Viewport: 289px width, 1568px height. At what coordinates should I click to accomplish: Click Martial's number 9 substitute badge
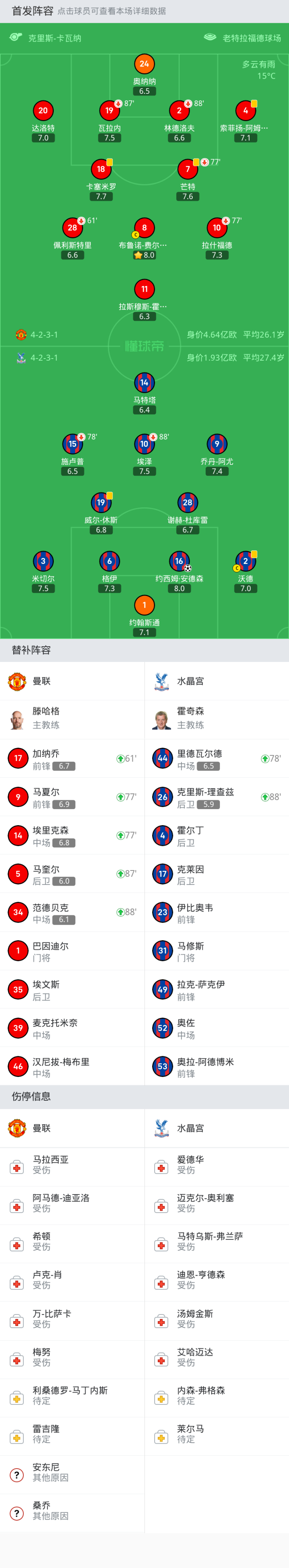coord(18,797)
